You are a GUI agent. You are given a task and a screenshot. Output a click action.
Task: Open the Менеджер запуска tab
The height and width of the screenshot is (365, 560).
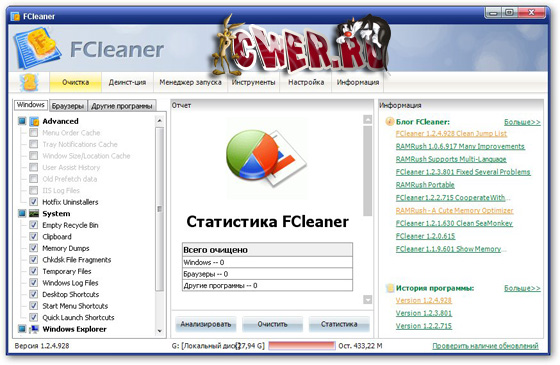click(190, 82)
